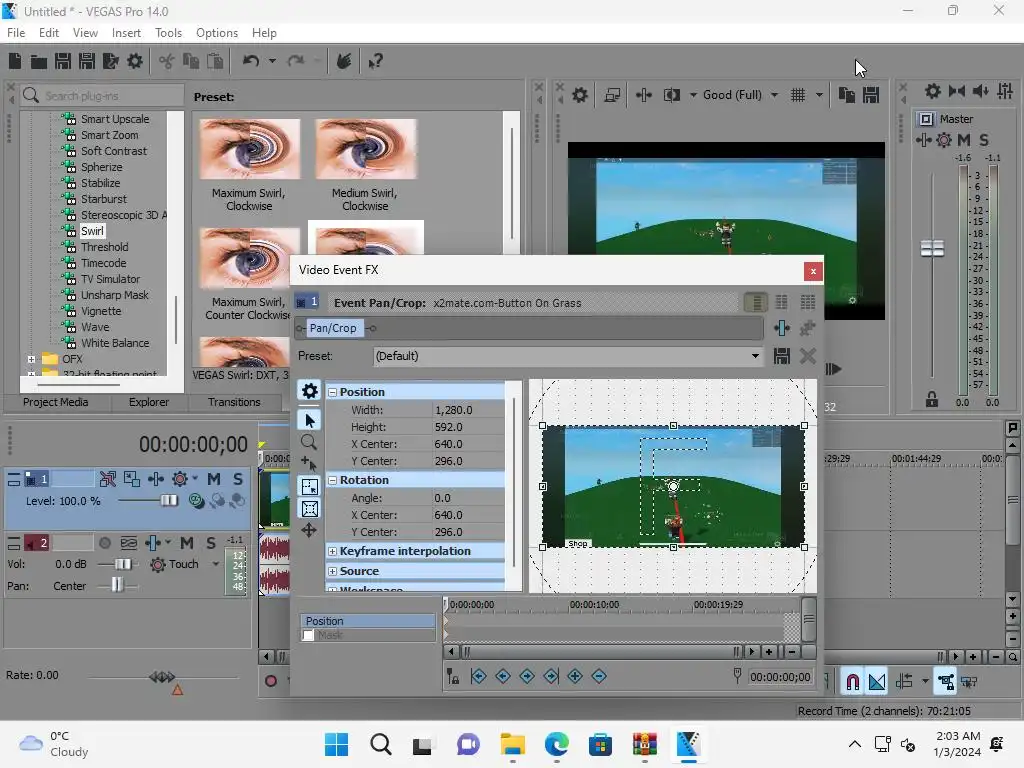The image size is (1024, 768).
Task: Open a project with the folder icon
Action: [x=39, y=61]
